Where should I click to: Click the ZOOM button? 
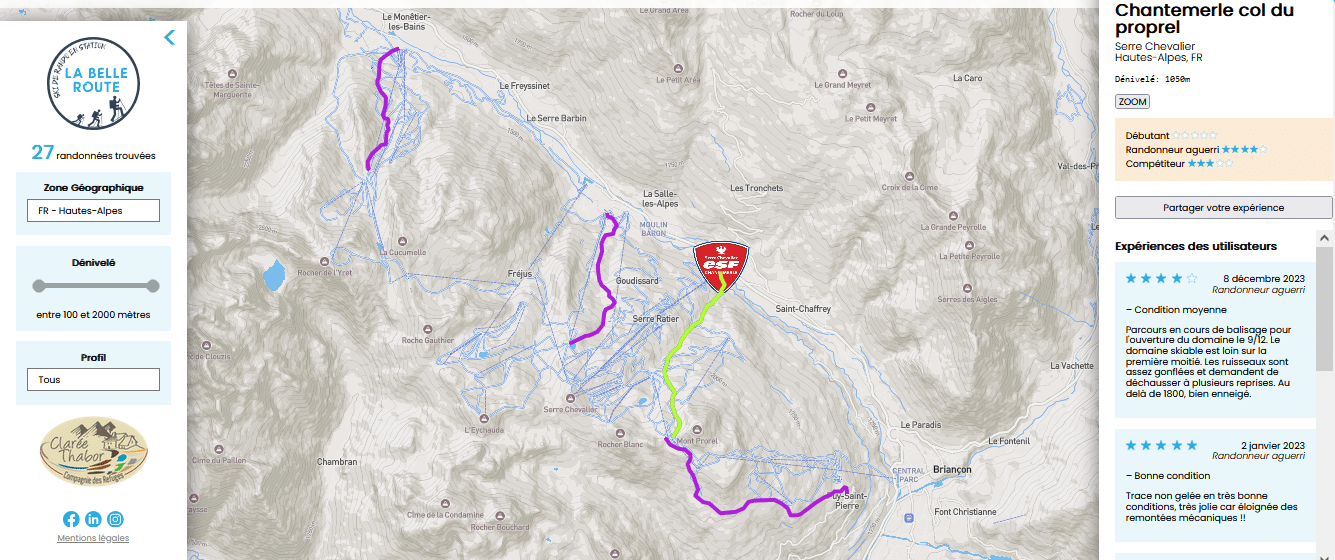click(x=1132, y=102)
